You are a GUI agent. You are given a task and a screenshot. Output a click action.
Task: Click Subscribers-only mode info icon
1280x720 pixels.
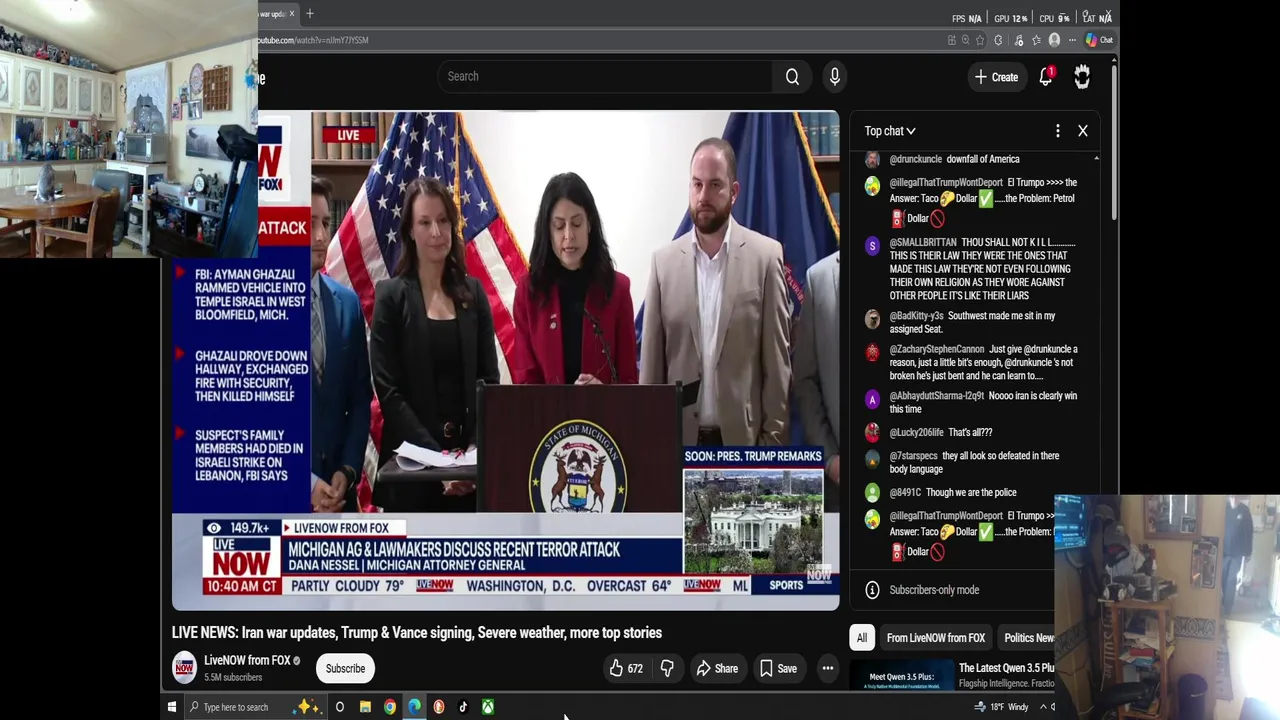872,590
